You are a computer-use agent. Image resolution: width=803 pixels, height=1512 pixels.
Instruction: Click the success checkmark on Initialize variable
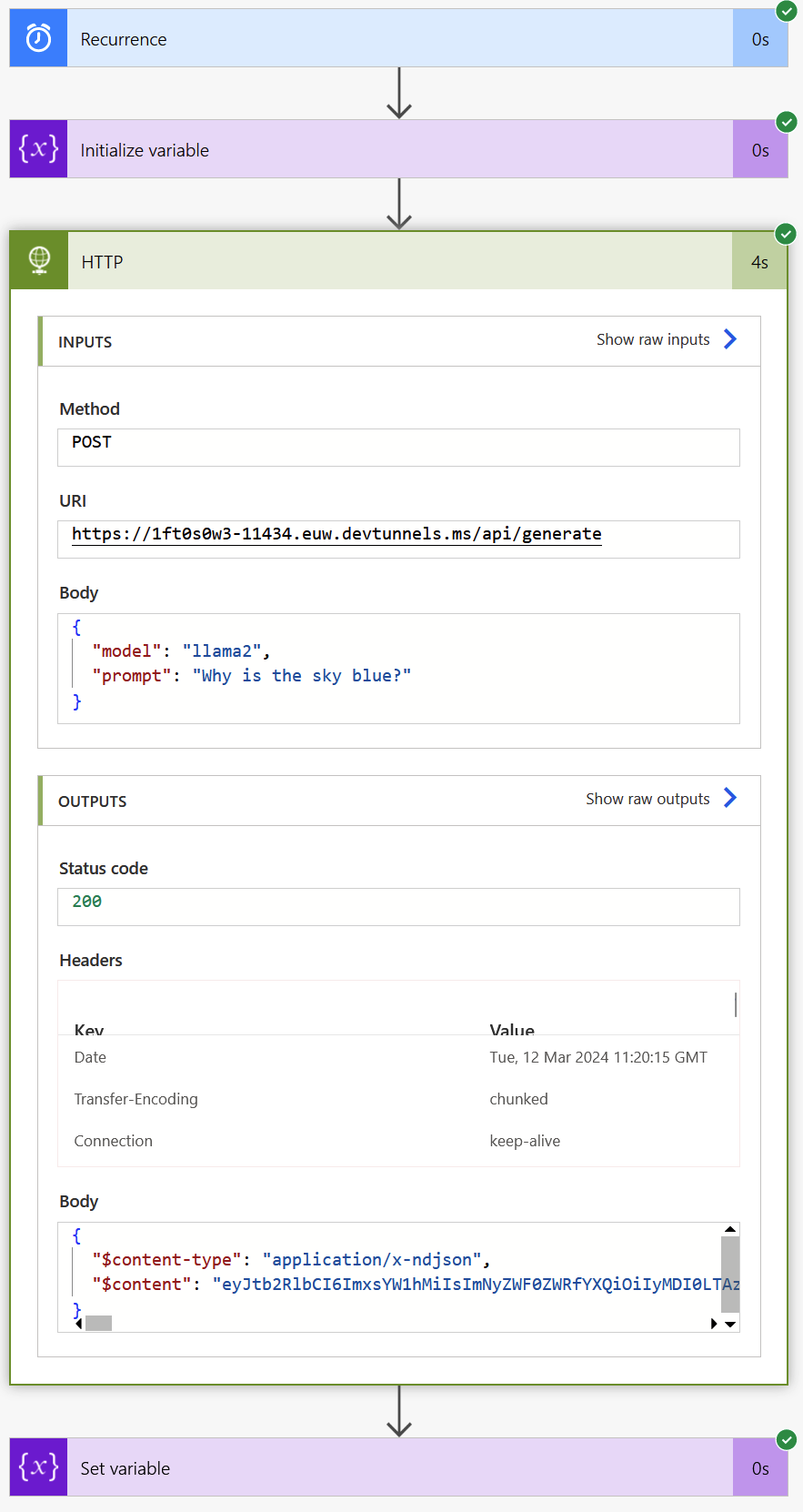787,122
